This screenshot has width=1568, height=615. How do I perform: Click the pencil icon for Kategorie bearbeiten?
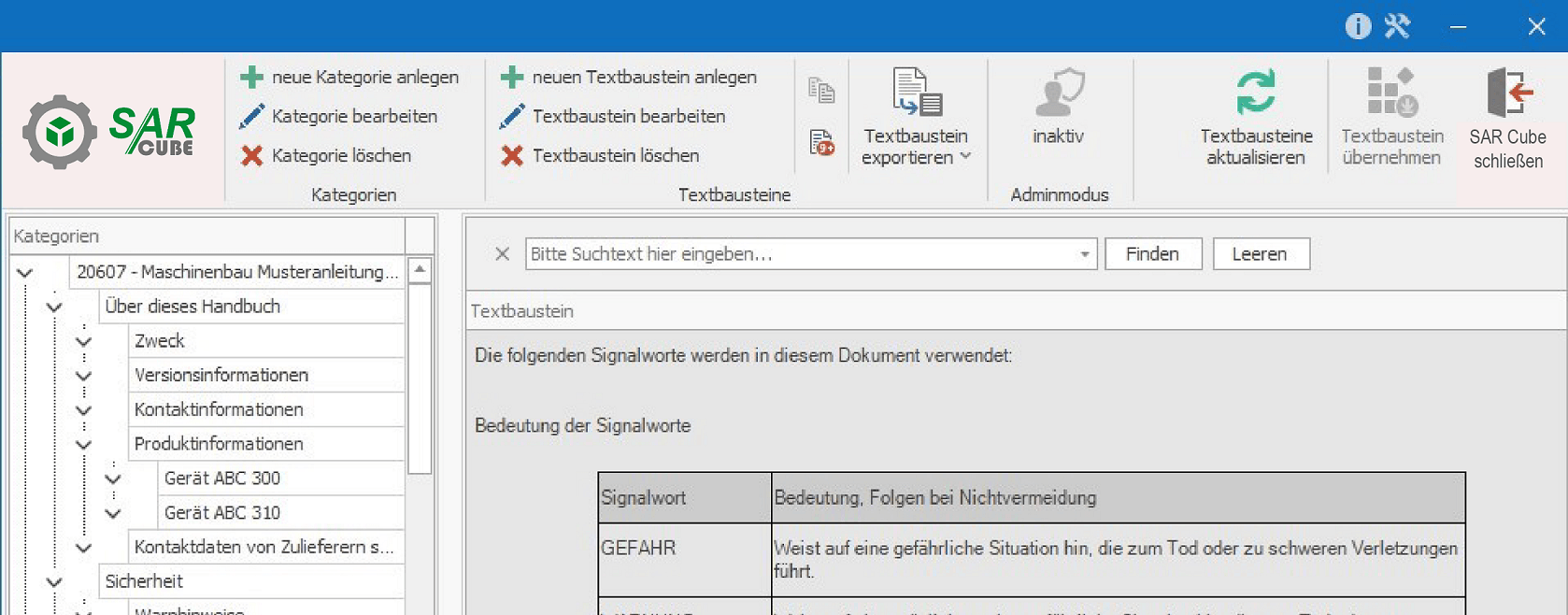(x=251, y=117)
